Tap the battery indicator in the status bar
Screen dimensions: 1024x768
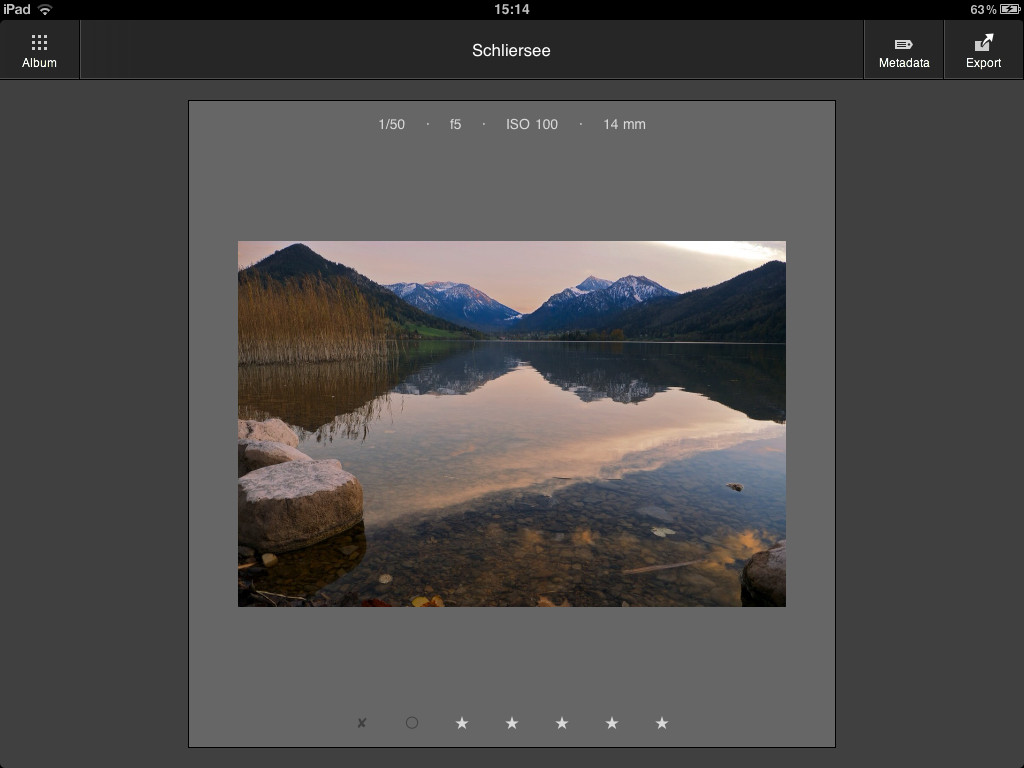(1010, 9)
